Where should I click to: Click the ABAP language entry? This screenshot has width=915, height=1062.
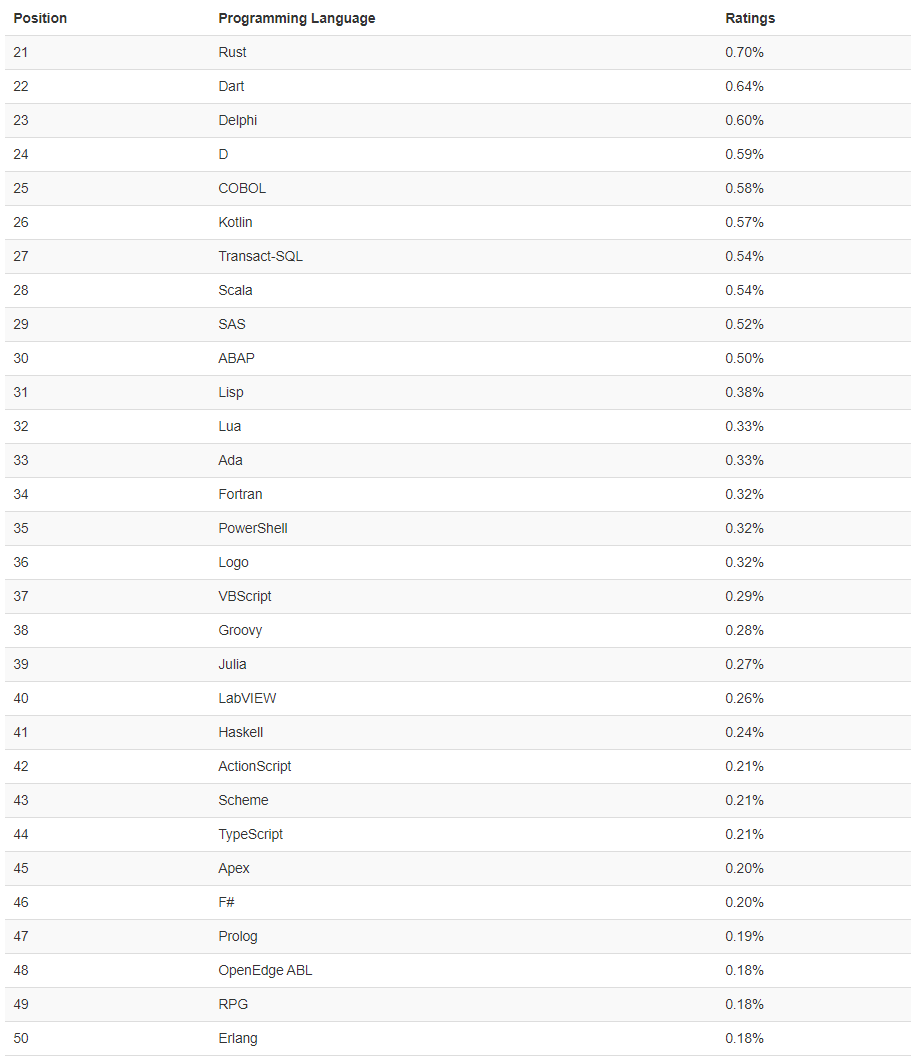pyautogui.click(x=237, y=358)
